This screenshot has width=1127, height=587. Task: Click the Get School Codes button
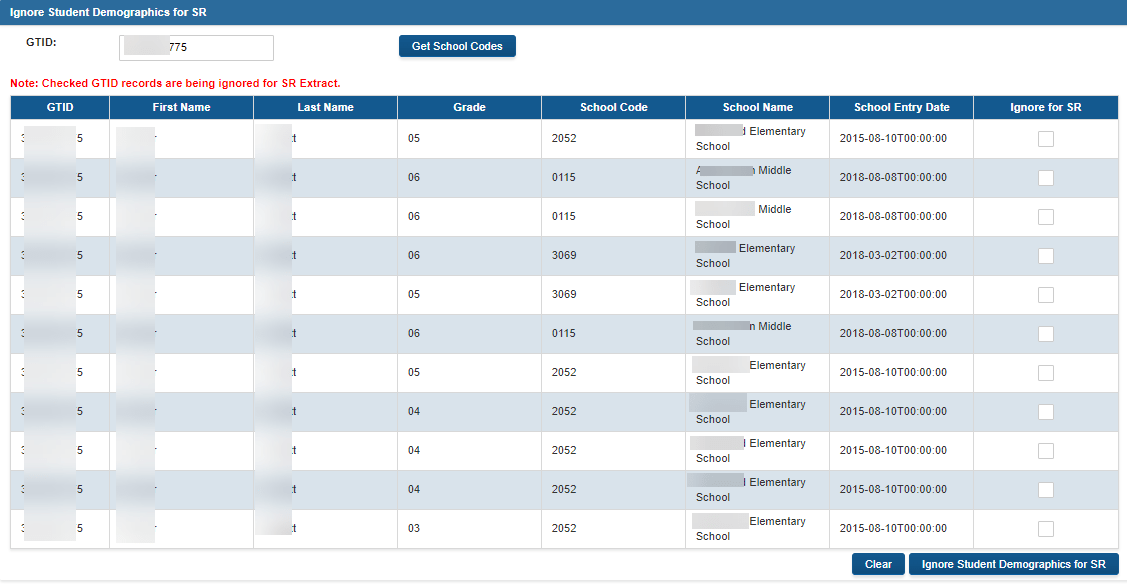[x=457, y=46]
